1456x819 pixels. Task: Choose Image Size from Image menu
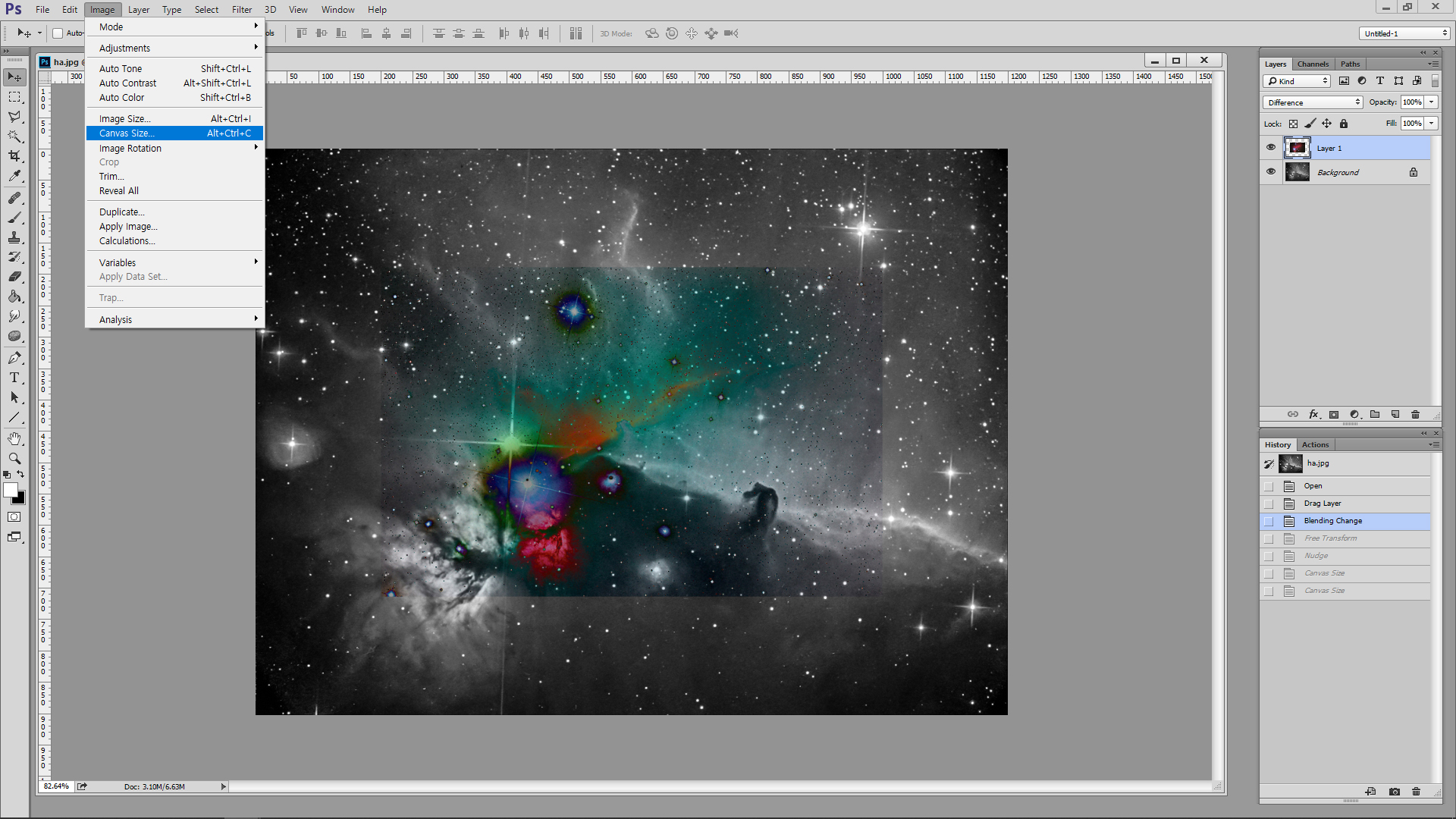[x=174, y=119]
